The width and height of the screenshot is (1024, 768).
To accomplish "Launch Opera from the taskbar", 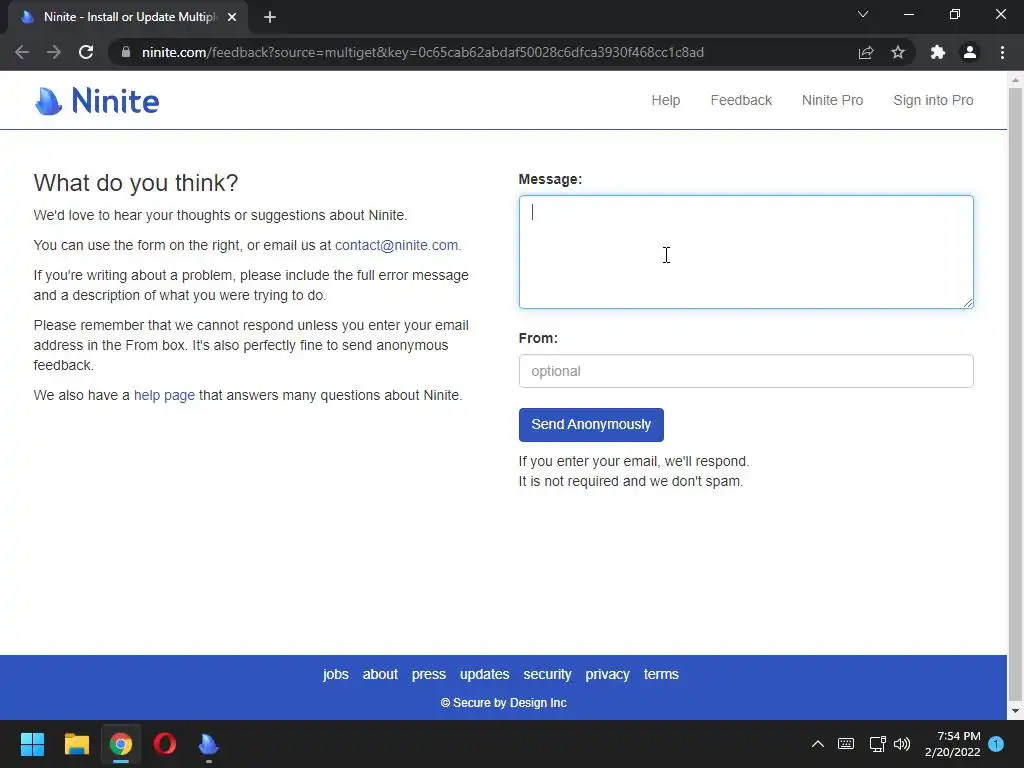I will tap(165, 744).
